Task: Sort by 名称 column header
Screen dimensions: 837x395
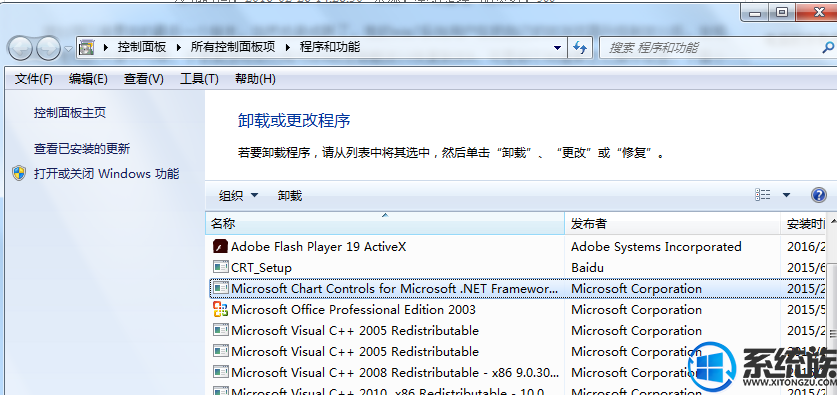Action: (385, 224)
